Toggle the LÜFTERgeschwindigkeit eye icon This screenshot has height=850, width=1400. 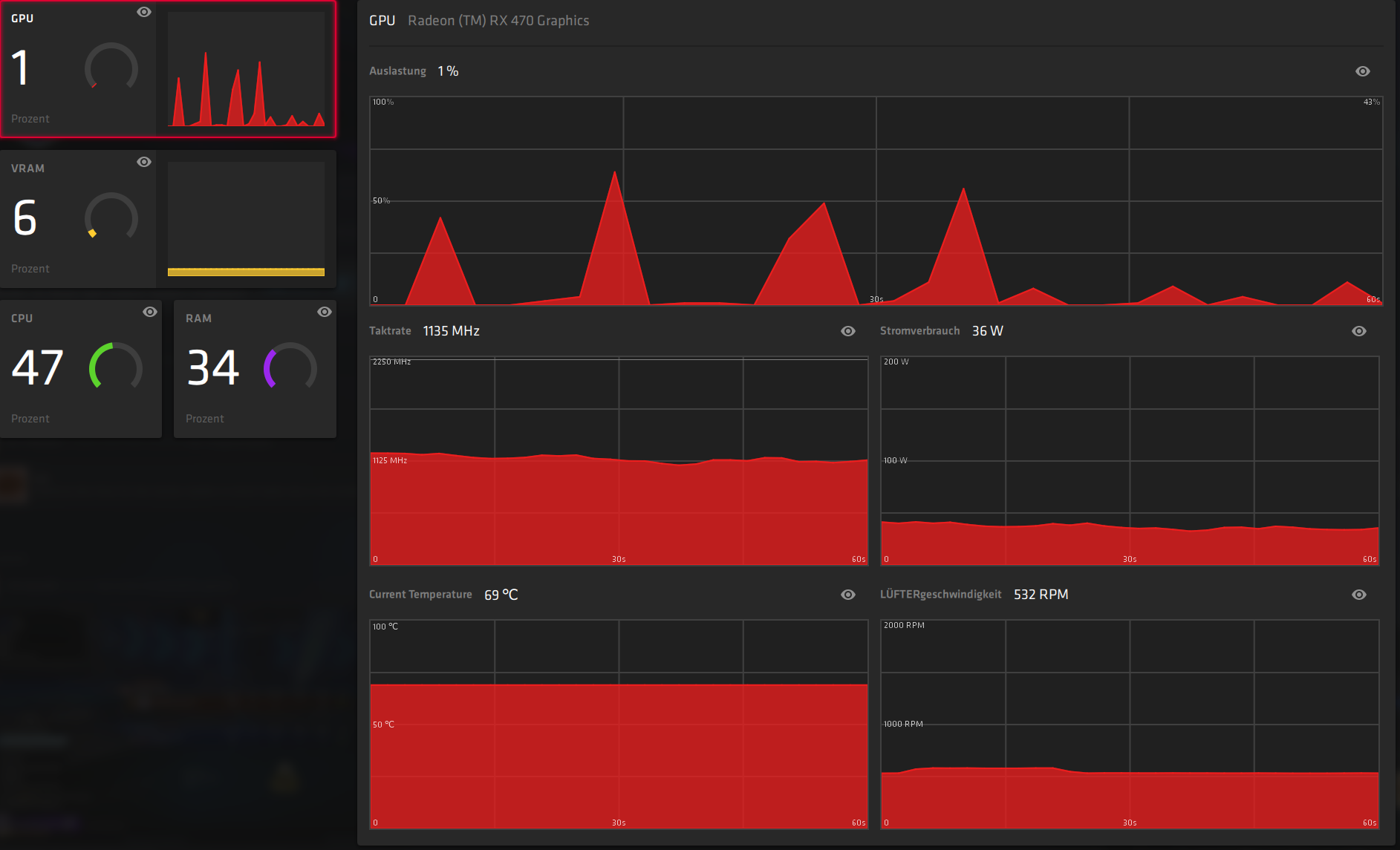pos(1359,595)
